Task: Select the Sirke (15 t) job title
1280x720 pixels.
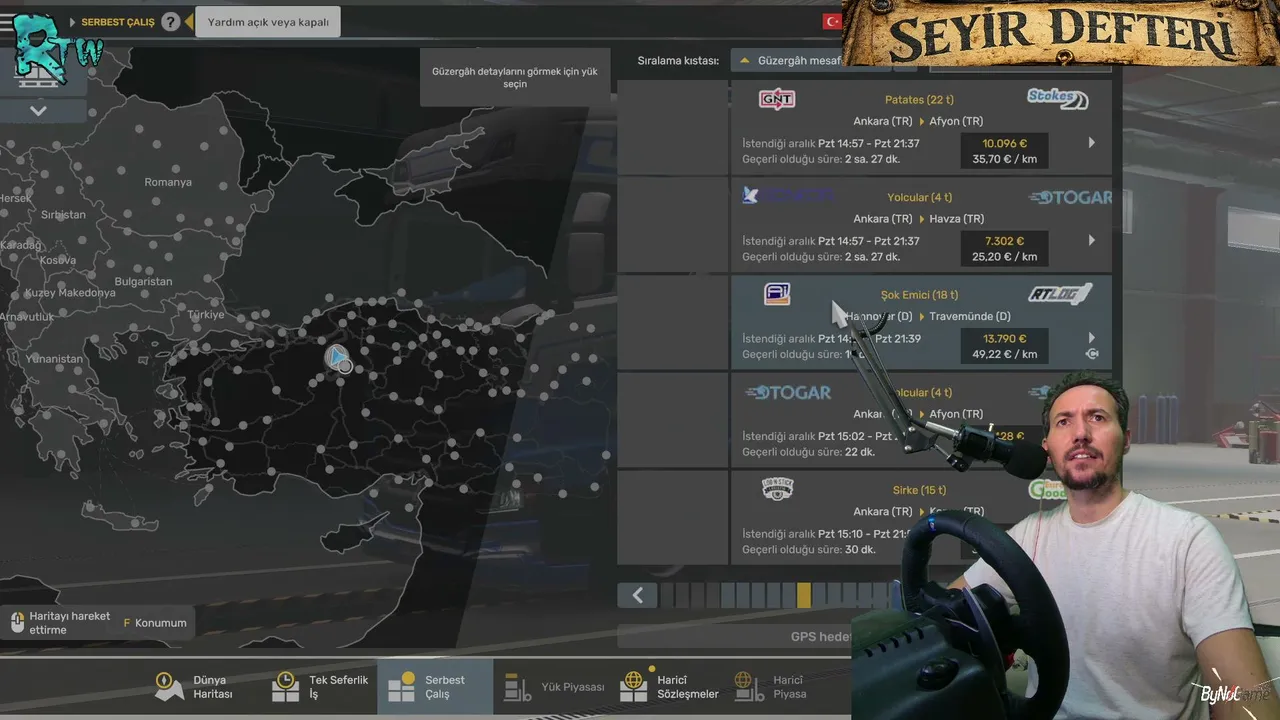Action: tap(919, 490)
